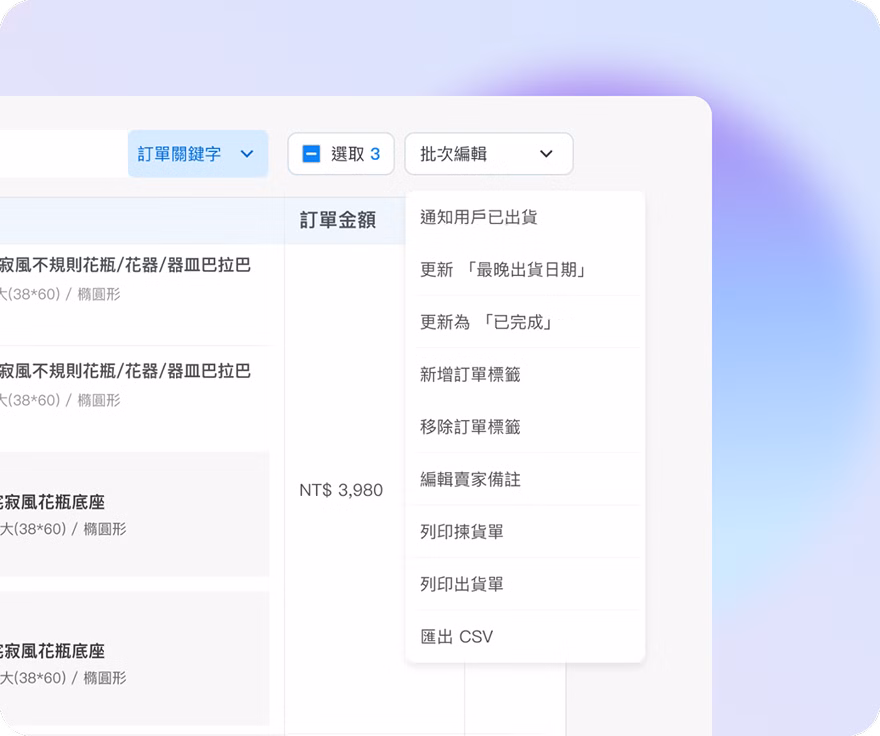This screenshot has width=880, height=736.
Task: Toggle the blue 選取 3 selection checkbox
Action: click(311, 154)
